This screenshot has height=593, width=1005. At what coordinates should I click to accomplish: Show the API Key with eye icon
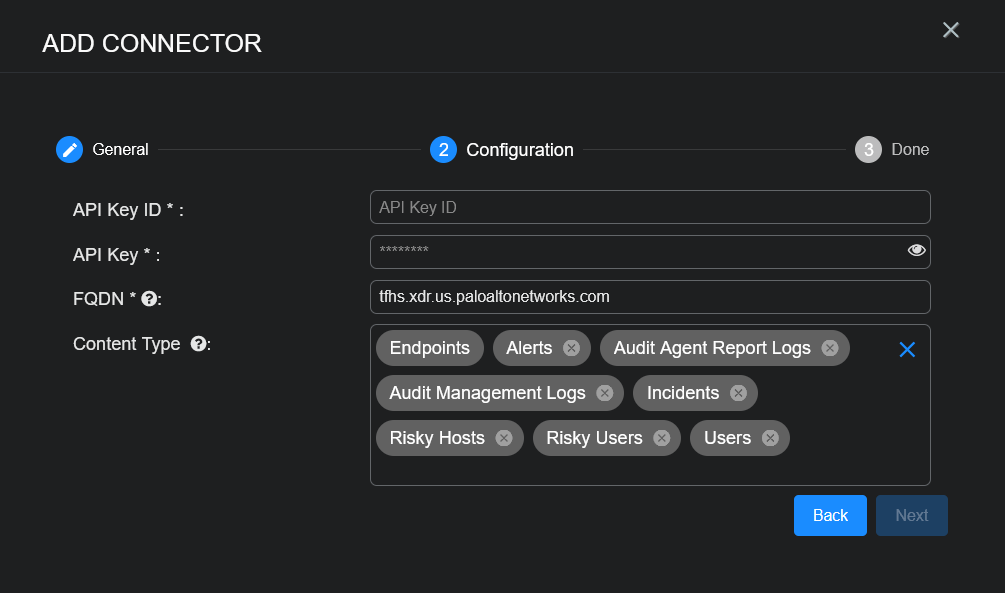(916, 251)
